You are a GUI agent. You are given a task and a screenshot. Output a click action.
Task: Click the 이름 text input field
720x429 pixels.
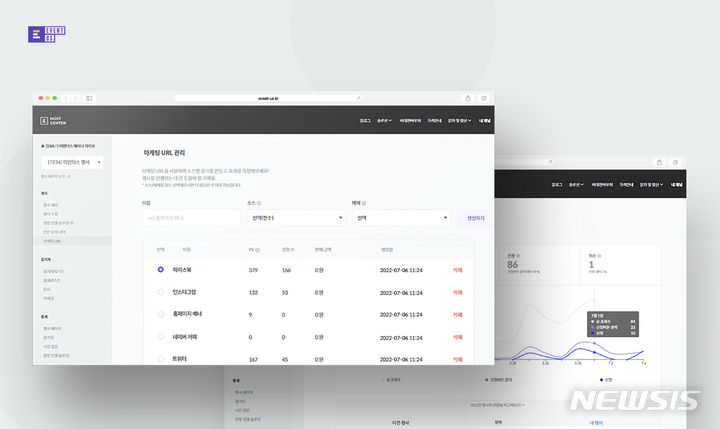(191, 217)
